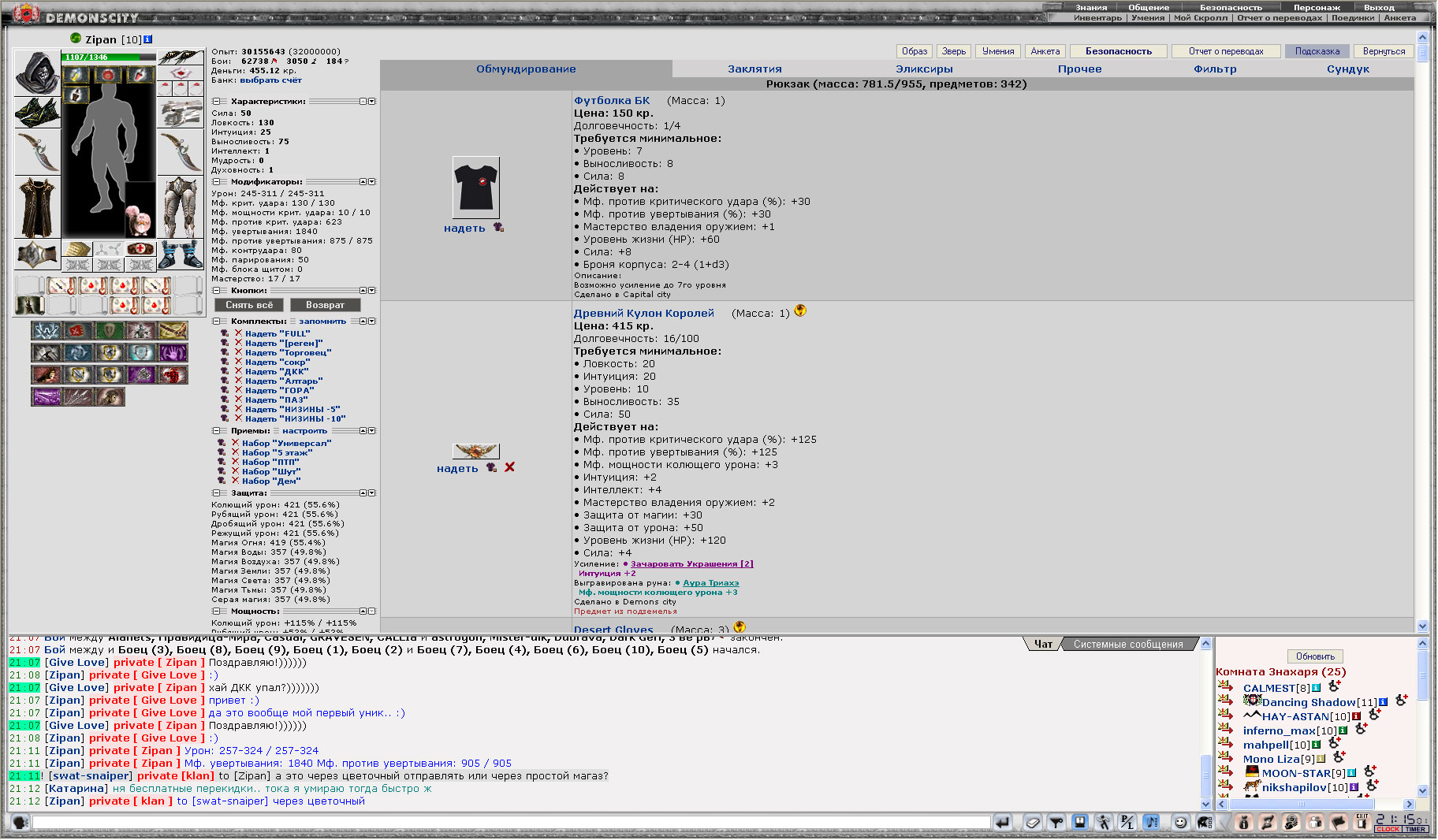The height and width of the screenshot is (840, 1438).
Task: Open the Знания top menu
Action: pyautogui.click(x=1091, y=7)
